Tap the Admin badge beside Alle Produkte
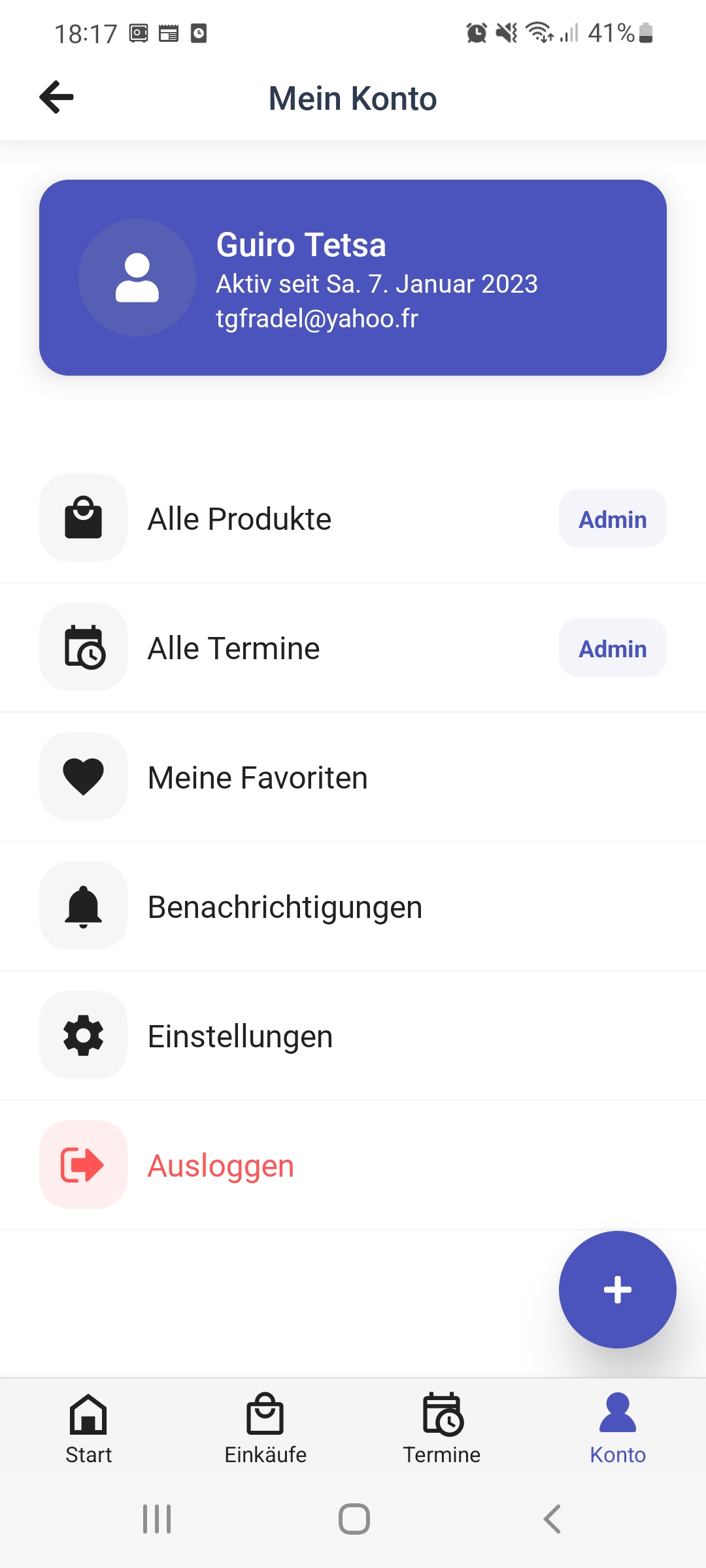706x1568 pixels. (x=613, y=519)
